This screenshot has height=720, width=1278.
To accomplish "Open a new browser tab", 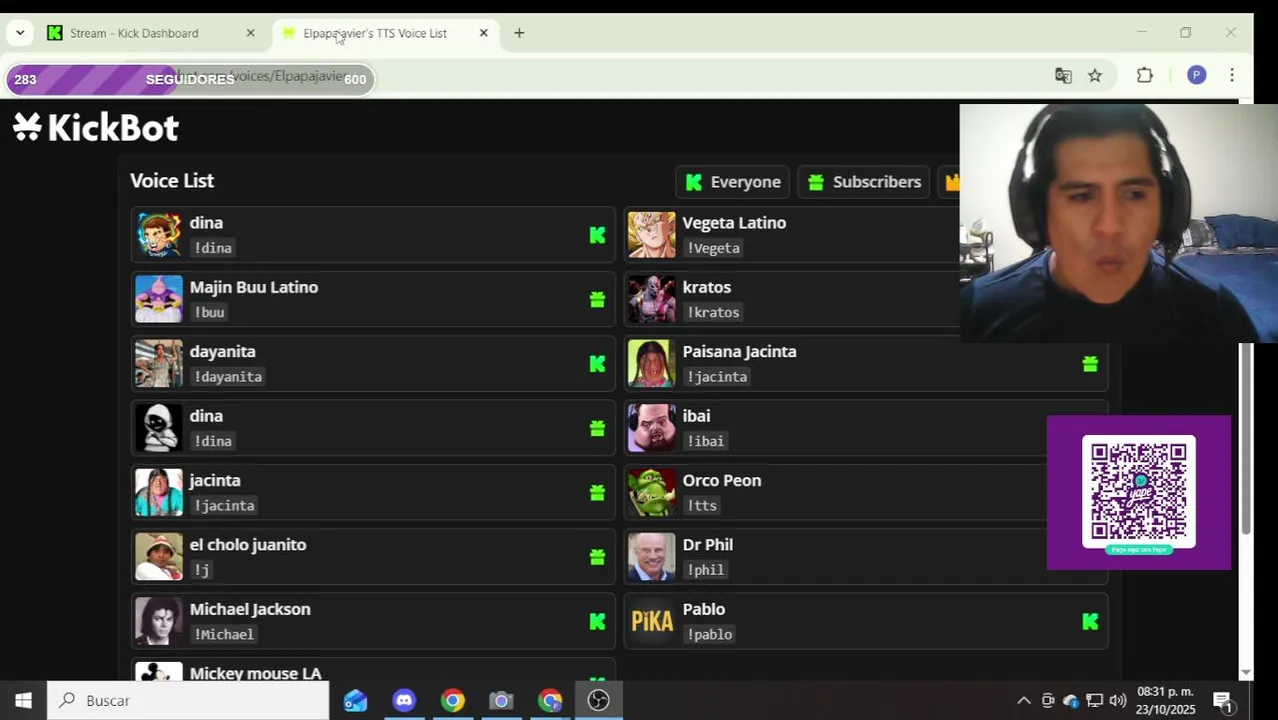I will [x=519, y=33].
